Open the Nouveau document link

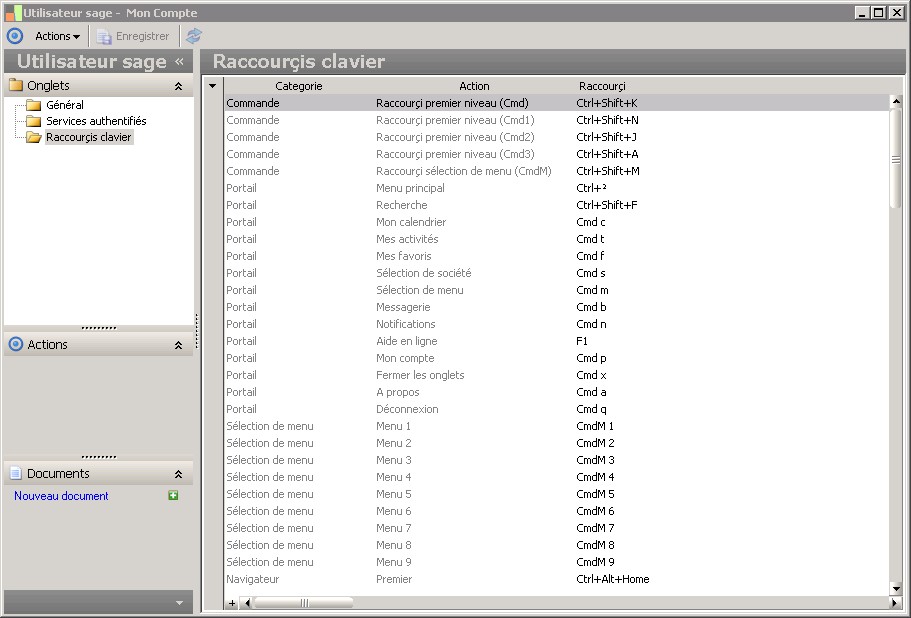pyautogui.click(x=61, y=496)
